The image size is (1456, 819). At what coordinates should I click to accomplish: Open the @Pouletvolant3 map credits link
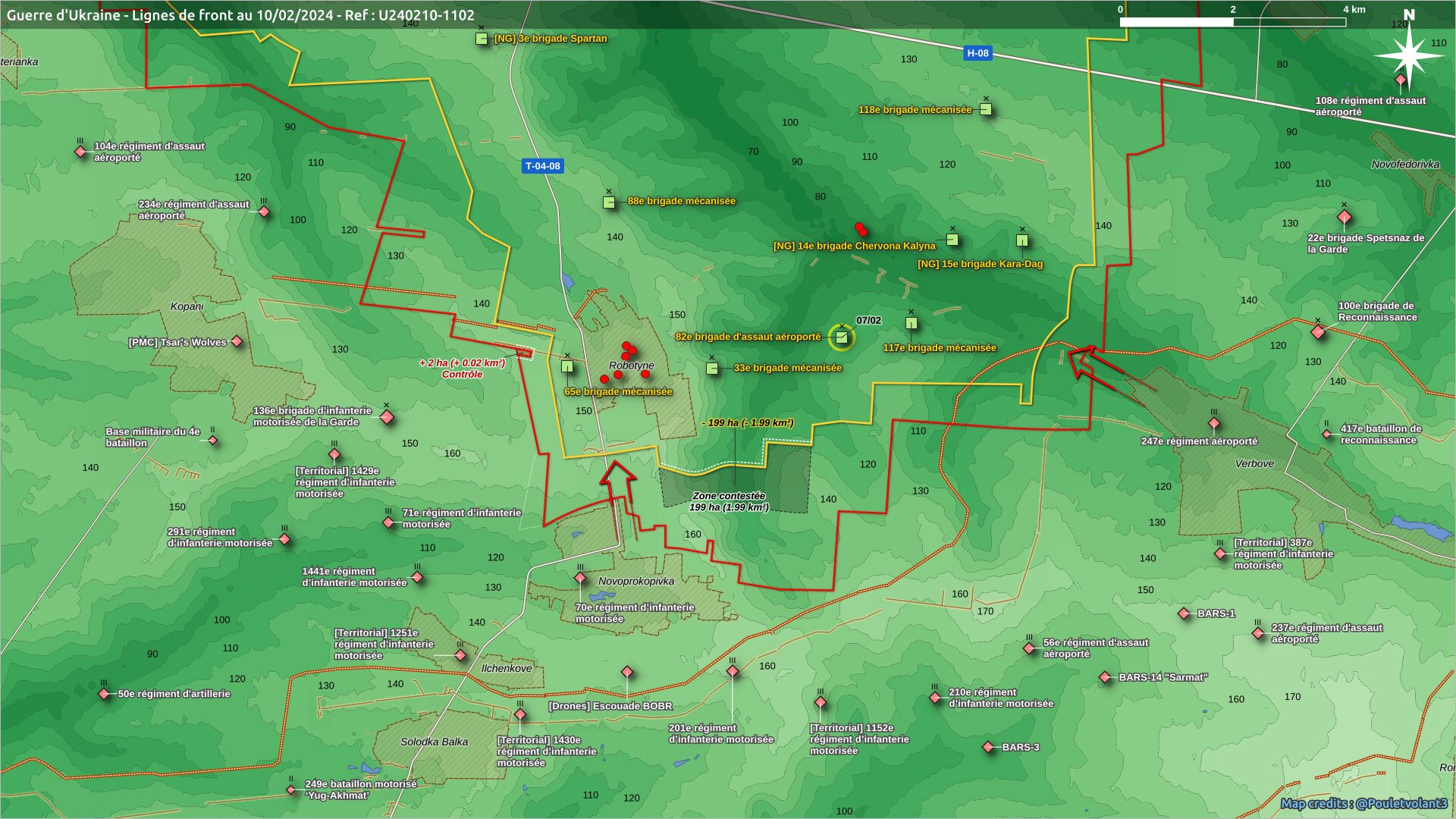pyautogui.click(x=1363, y=804)
